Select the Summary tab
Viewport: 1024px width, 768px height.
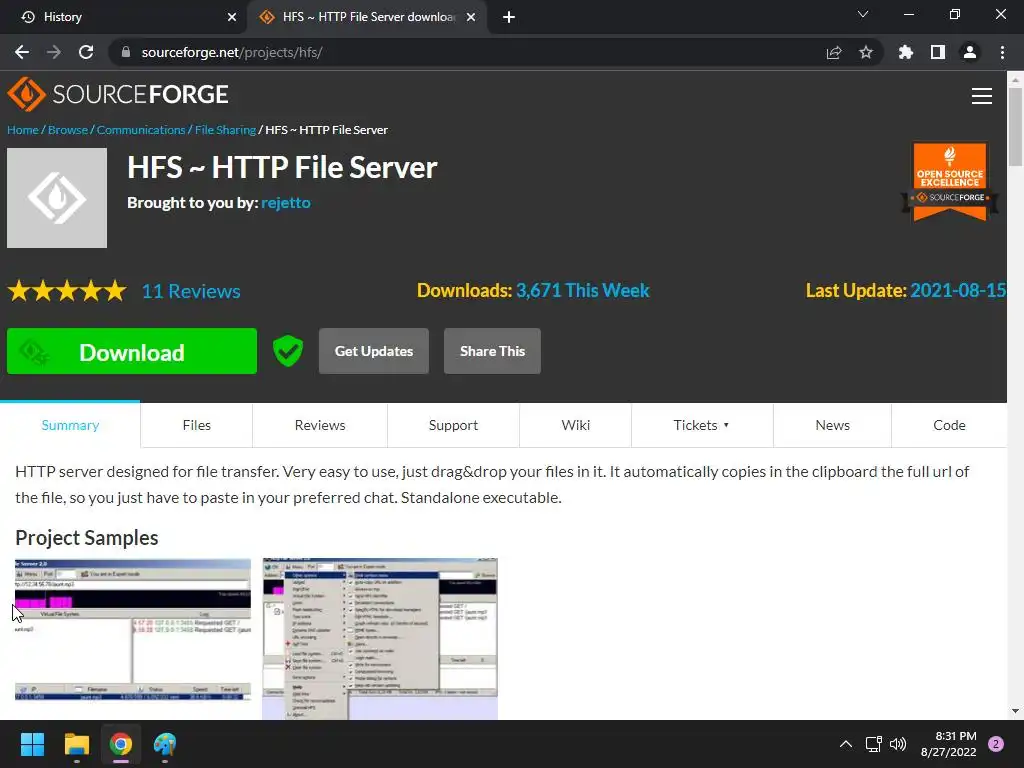pos(70,425)
